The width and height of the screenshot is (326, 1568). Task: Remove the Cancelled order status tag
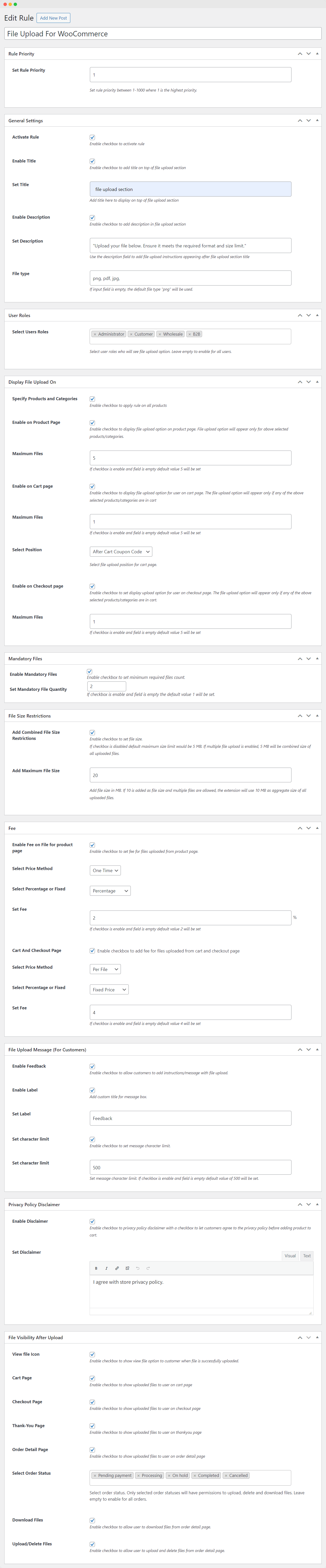226,1475
